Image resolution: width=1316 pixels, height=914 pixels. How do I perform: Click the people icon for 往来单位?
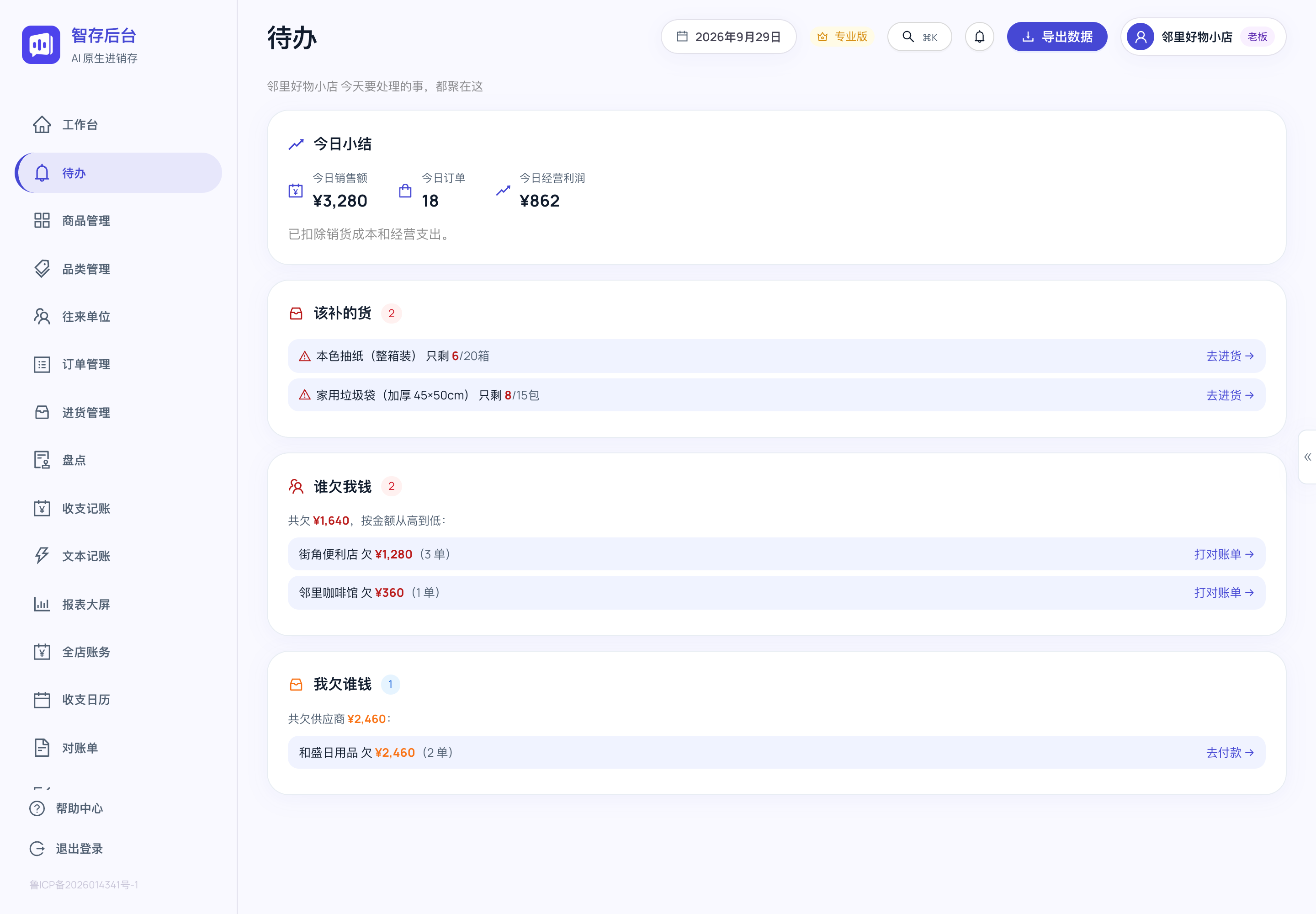tap(42, 317)
